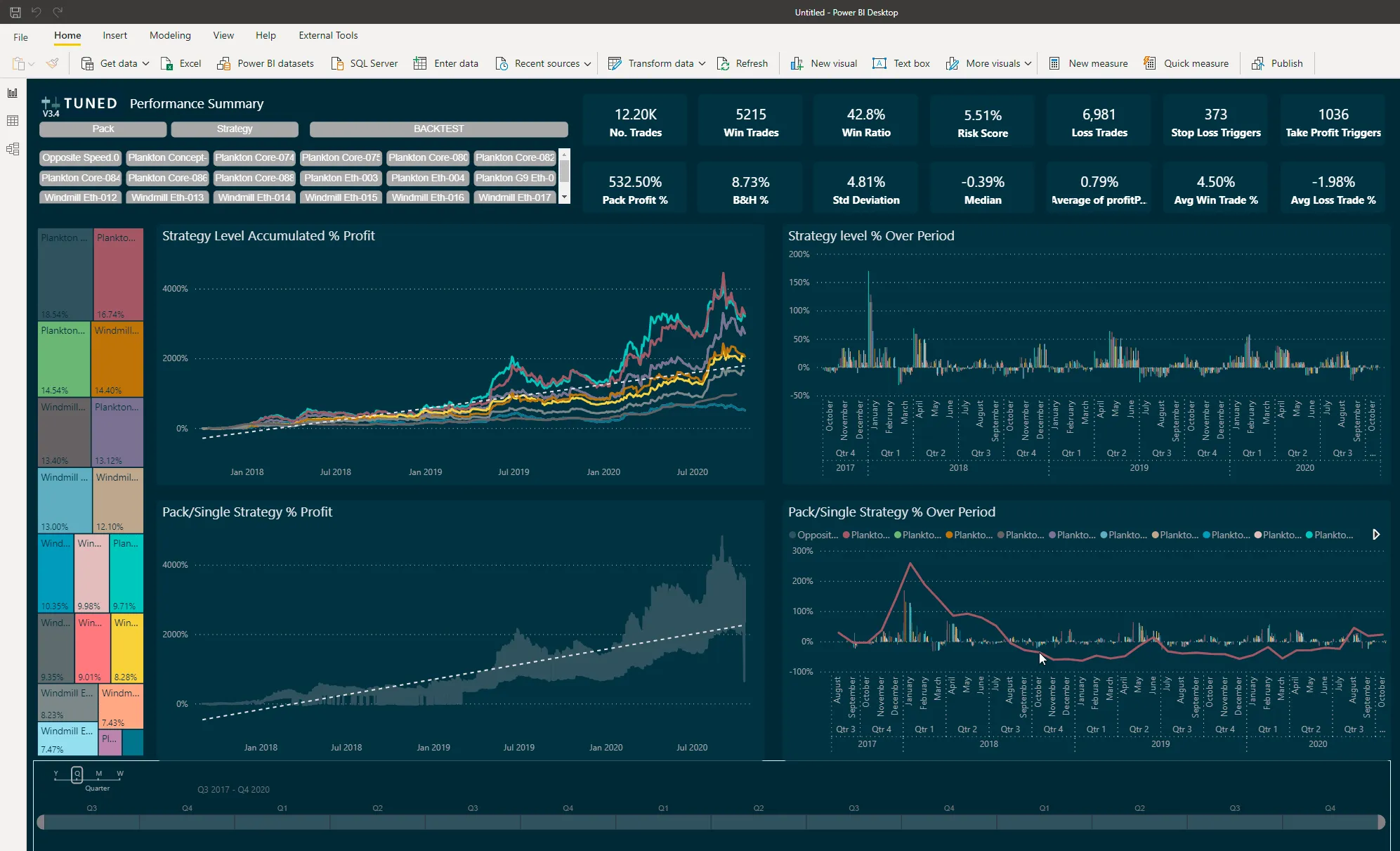Open the SQL Server connector
The image size is (1400, 851).
tap(364, 63)
